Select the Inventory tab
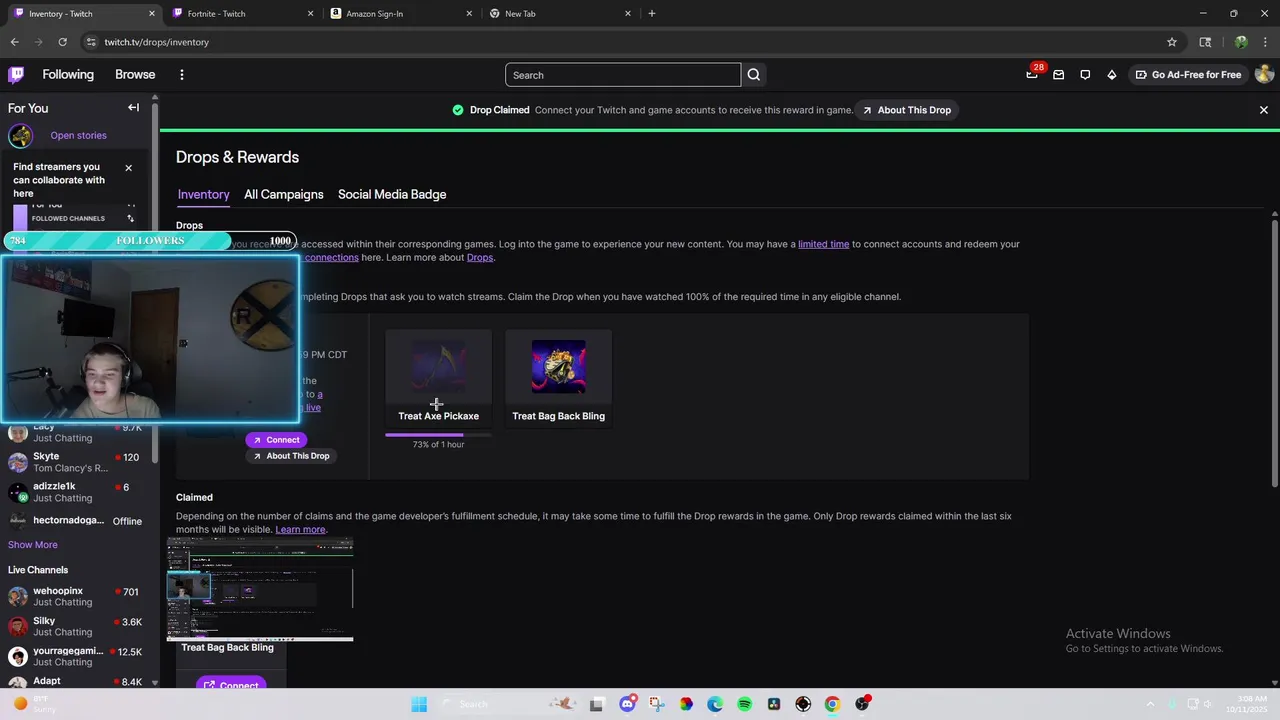The width and height of the screenshot is (1280, 720). click(203, 195)
